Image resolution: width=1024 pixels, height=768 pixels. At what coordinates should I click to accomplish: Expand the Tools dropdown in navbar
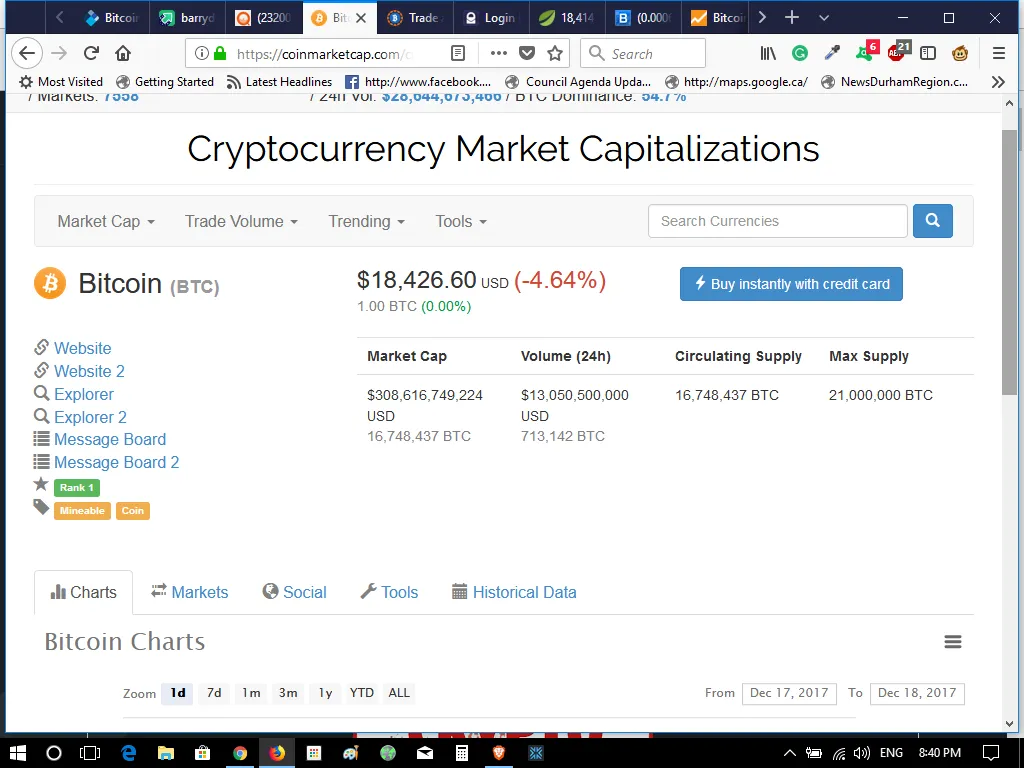[x=461, y=221]
